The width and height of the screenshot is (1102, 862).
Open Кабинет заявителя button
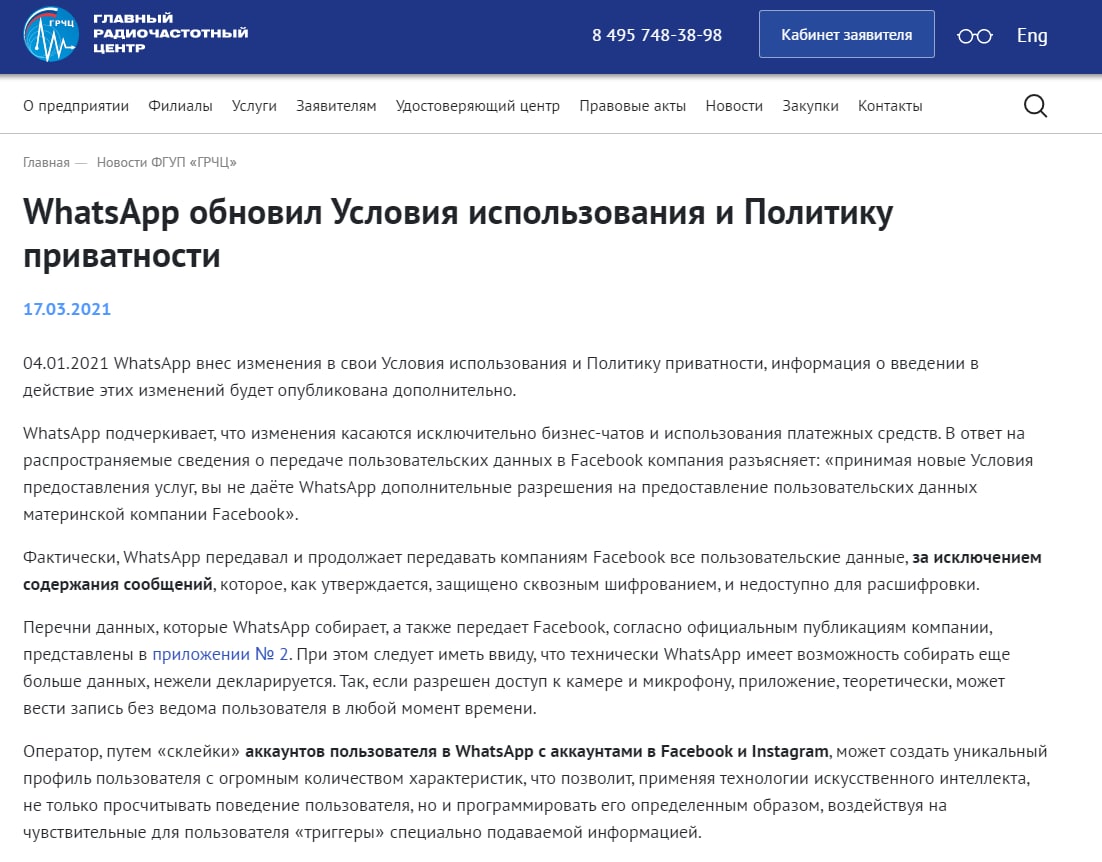coord(846,34)
